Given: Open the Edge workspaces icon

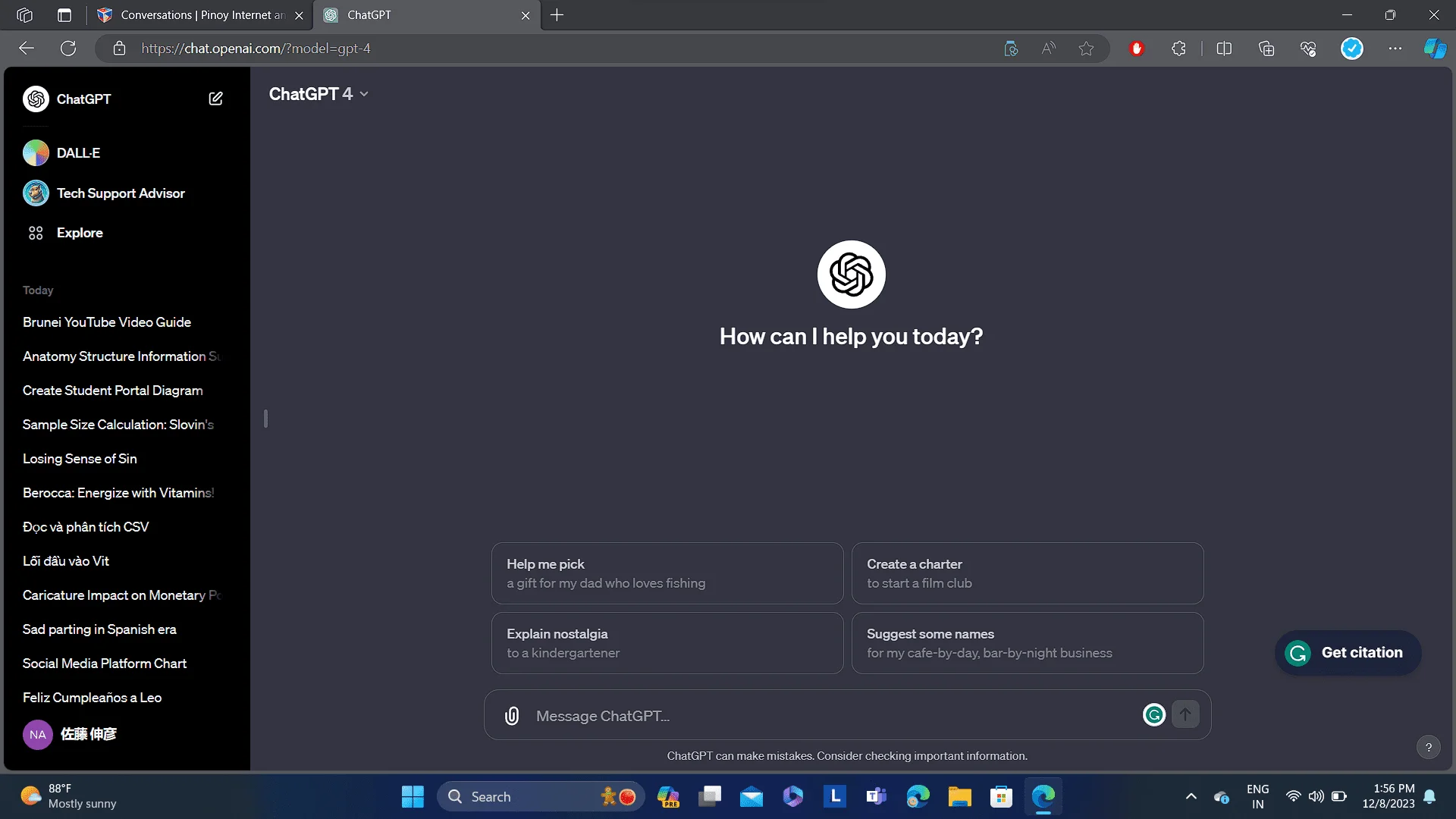Looking at the screenshot, I should [24, 15].
